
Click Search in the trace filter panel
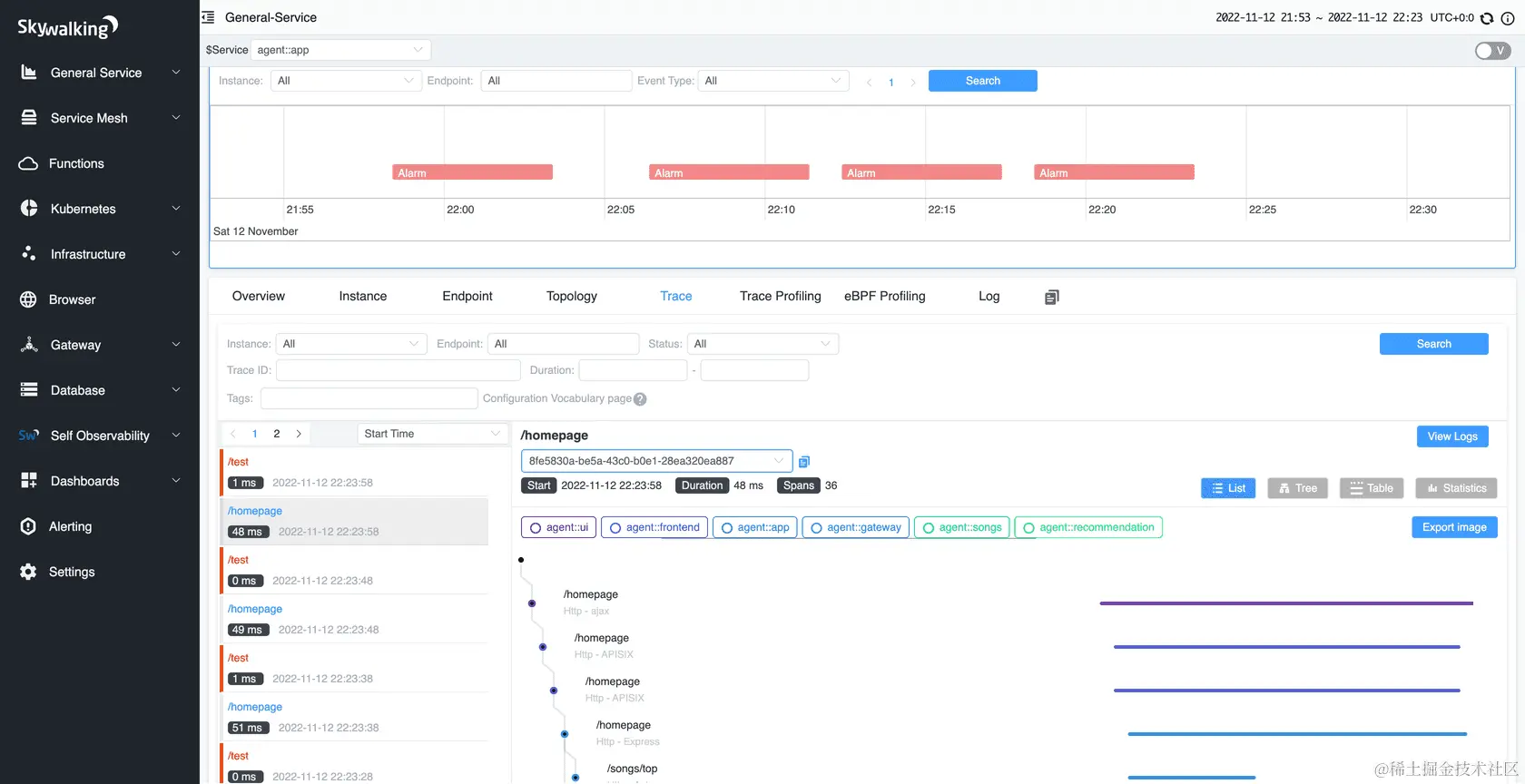(1434, 344)
